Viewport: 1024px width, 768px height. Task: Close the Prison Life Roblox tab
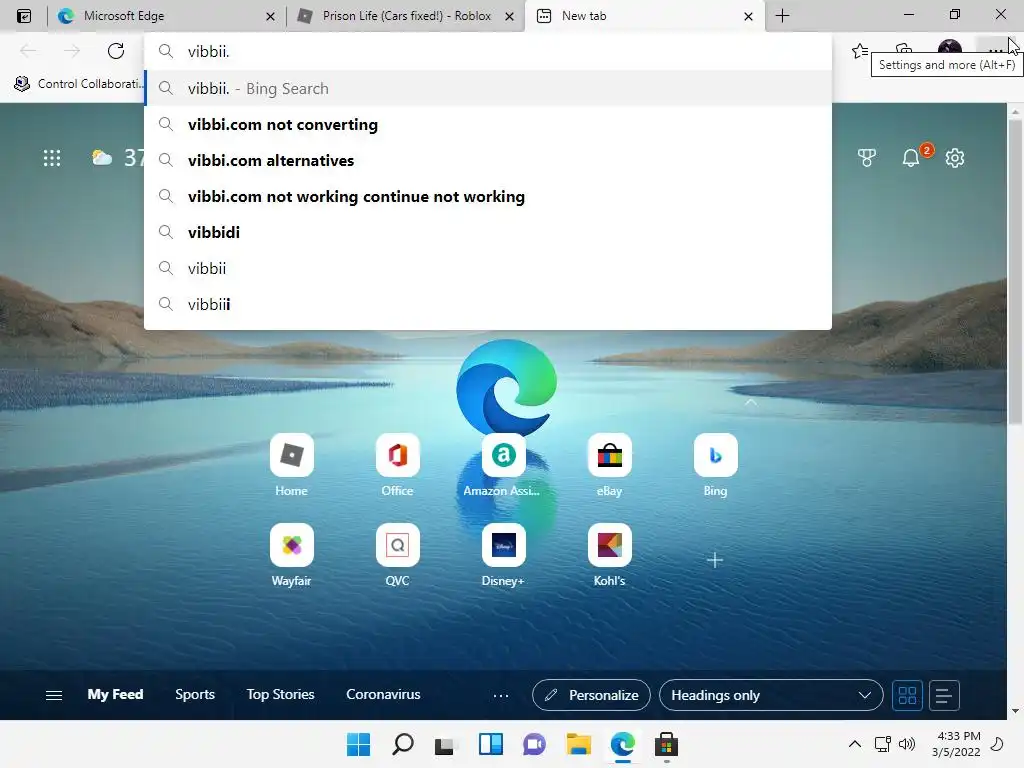[x=509, y=16]
